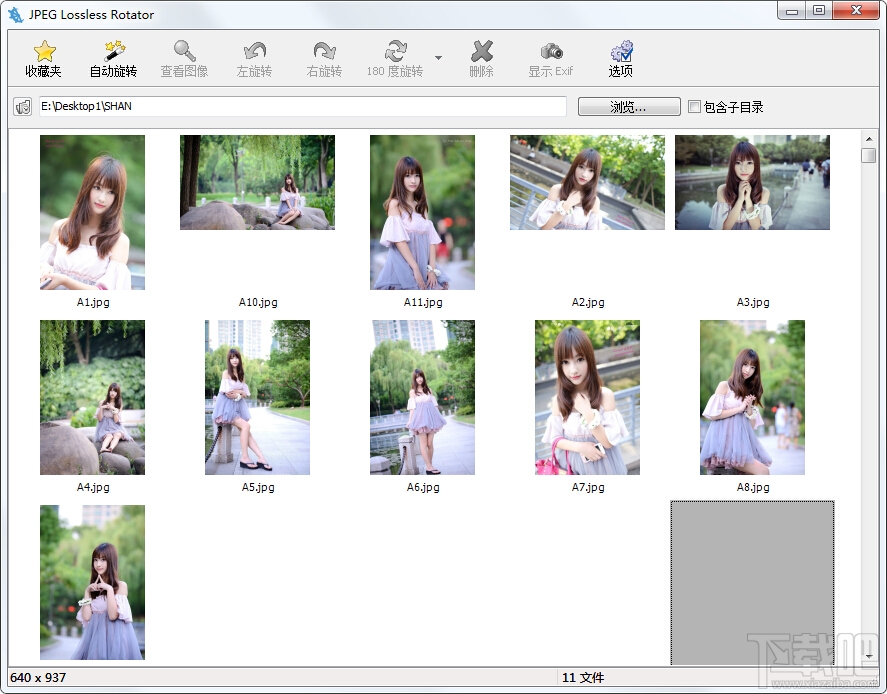The height and width of the screenshot is (694, 887).
Task: Select the gray placeholder thumbnail
Action: coord(752,583)
